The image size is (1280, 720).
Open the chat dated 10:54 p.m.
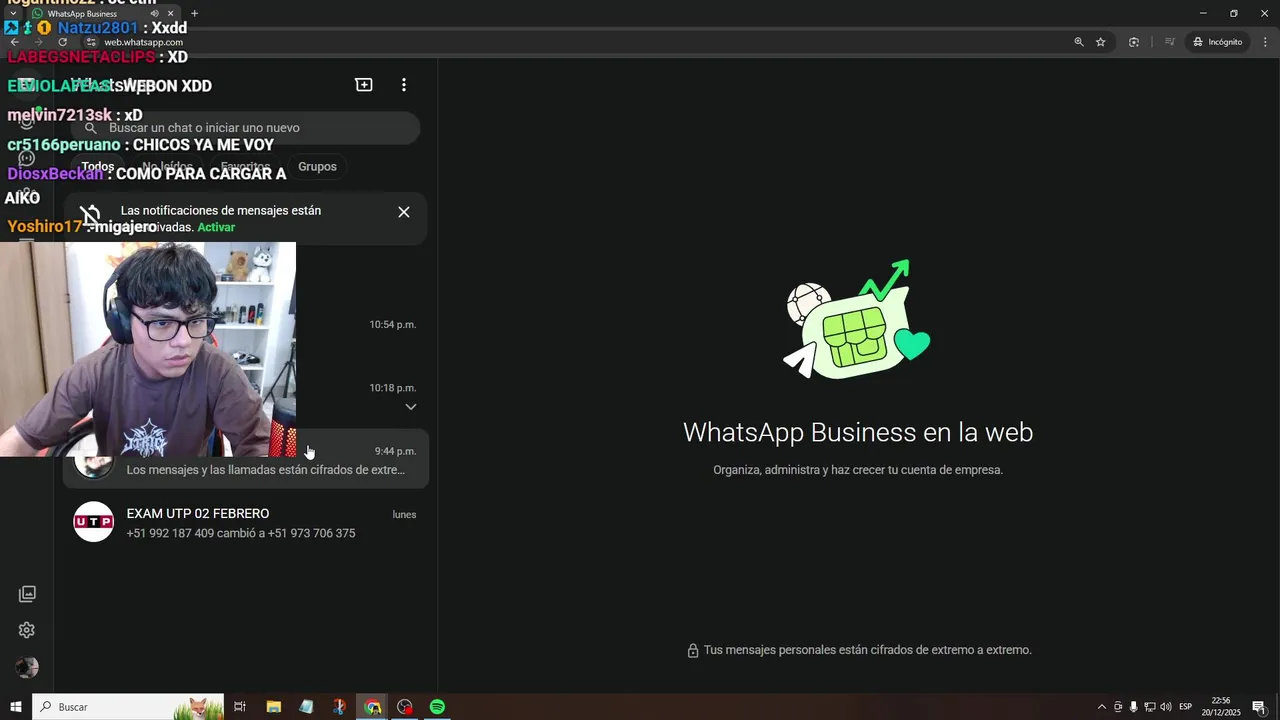(x=245, y=333)
